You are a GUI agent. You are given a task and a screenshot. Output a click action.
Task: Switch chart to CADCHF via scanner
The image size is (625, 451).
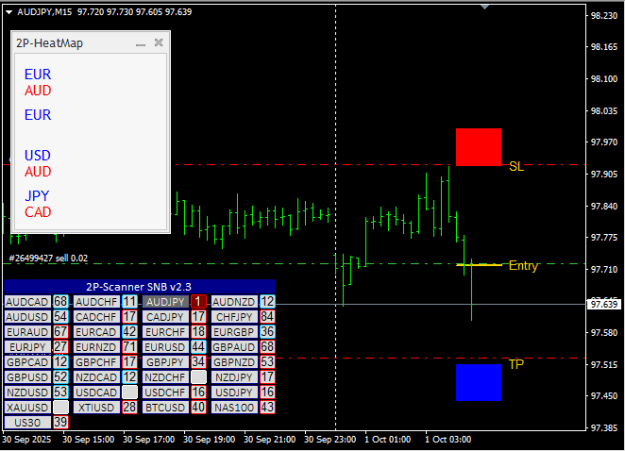pos(96,317)
